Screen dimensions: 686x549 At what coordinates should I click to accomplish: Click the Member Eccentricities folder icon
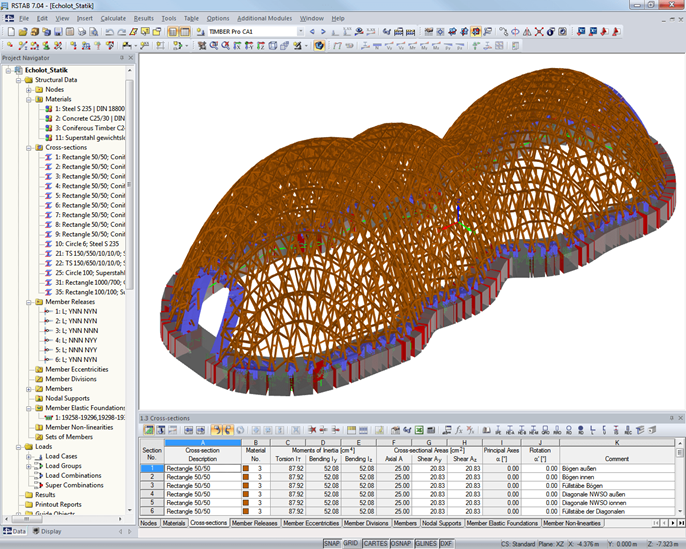click(38, 369)
